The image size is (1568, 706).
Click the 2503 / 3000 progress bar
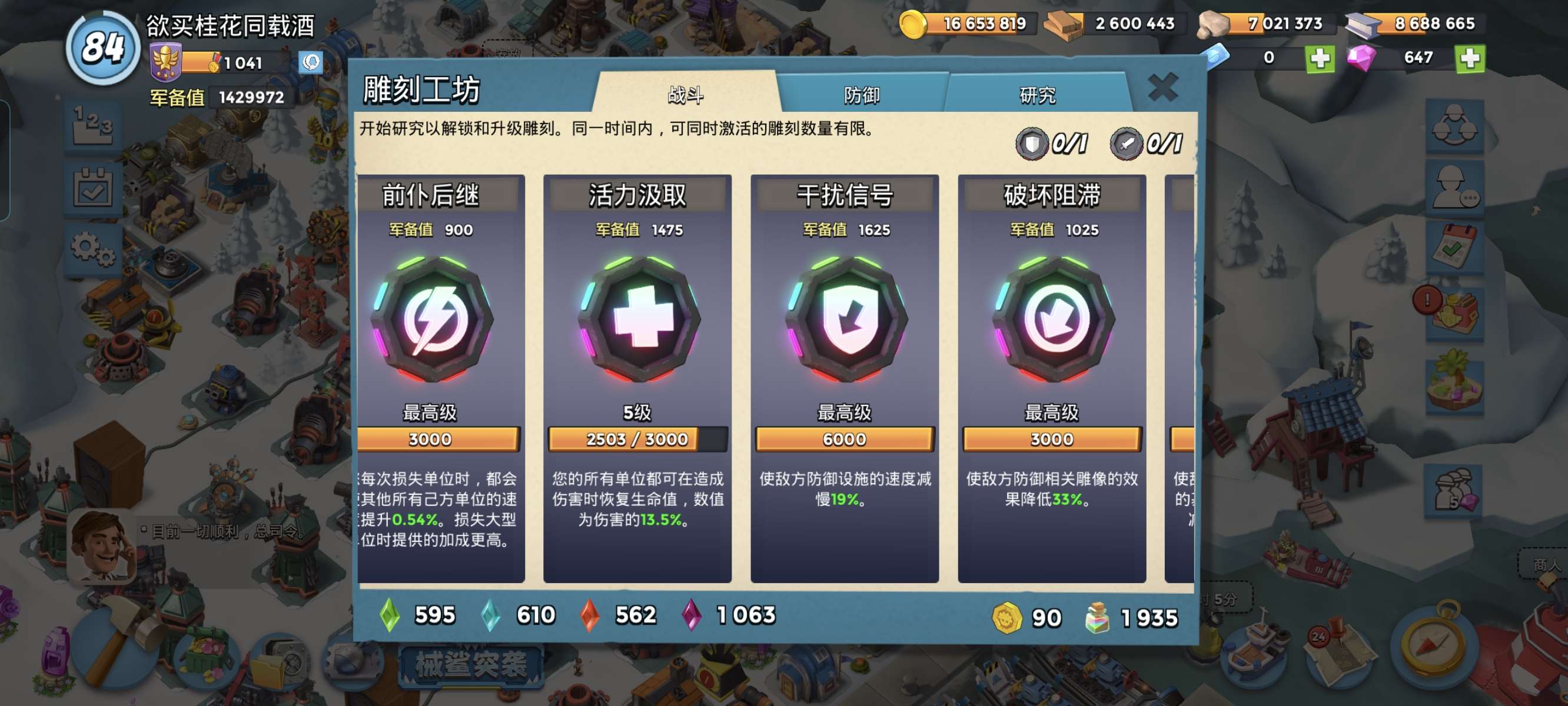point(637,439)
